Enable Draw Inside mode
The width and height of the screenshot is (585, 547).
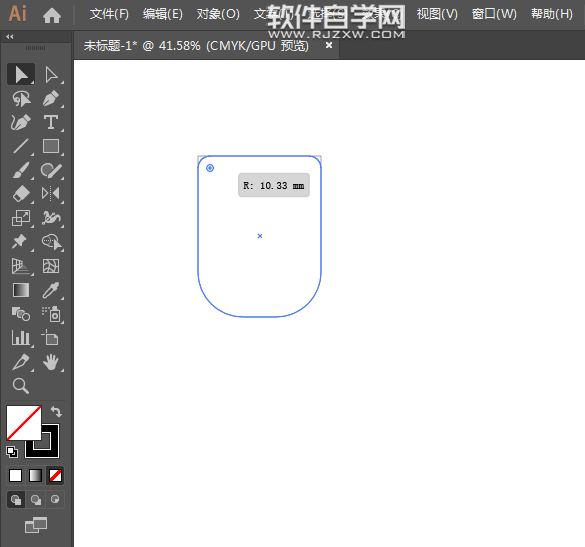pyautogui.click(x=55, y=500)
